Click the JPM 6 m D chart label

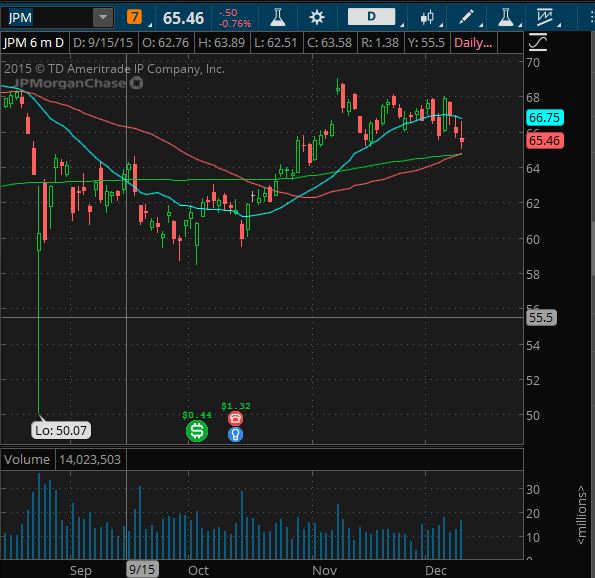34,43
